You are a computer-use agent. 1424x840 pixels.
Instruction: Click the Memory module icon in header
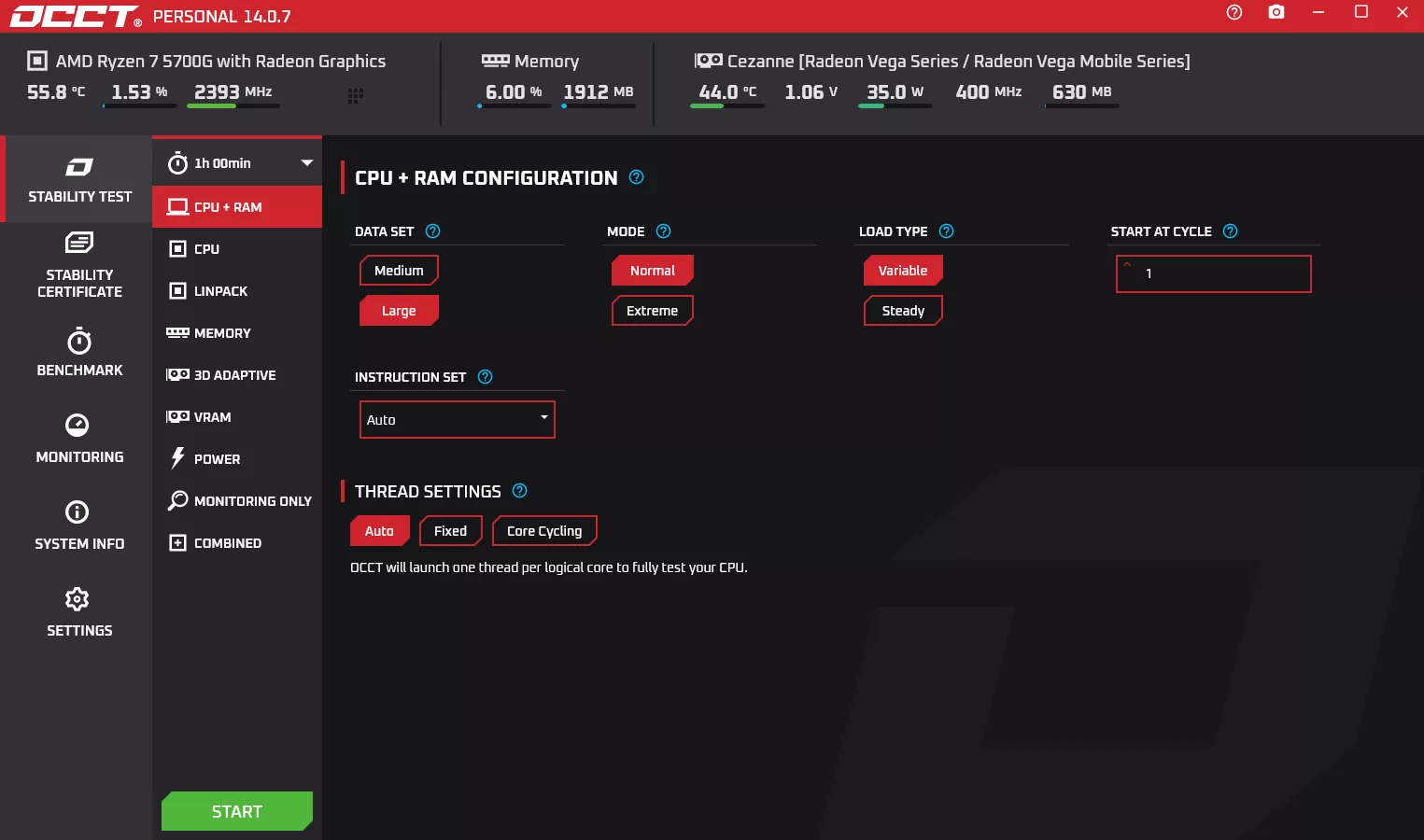pyautogui.click(x=495, y=61)
